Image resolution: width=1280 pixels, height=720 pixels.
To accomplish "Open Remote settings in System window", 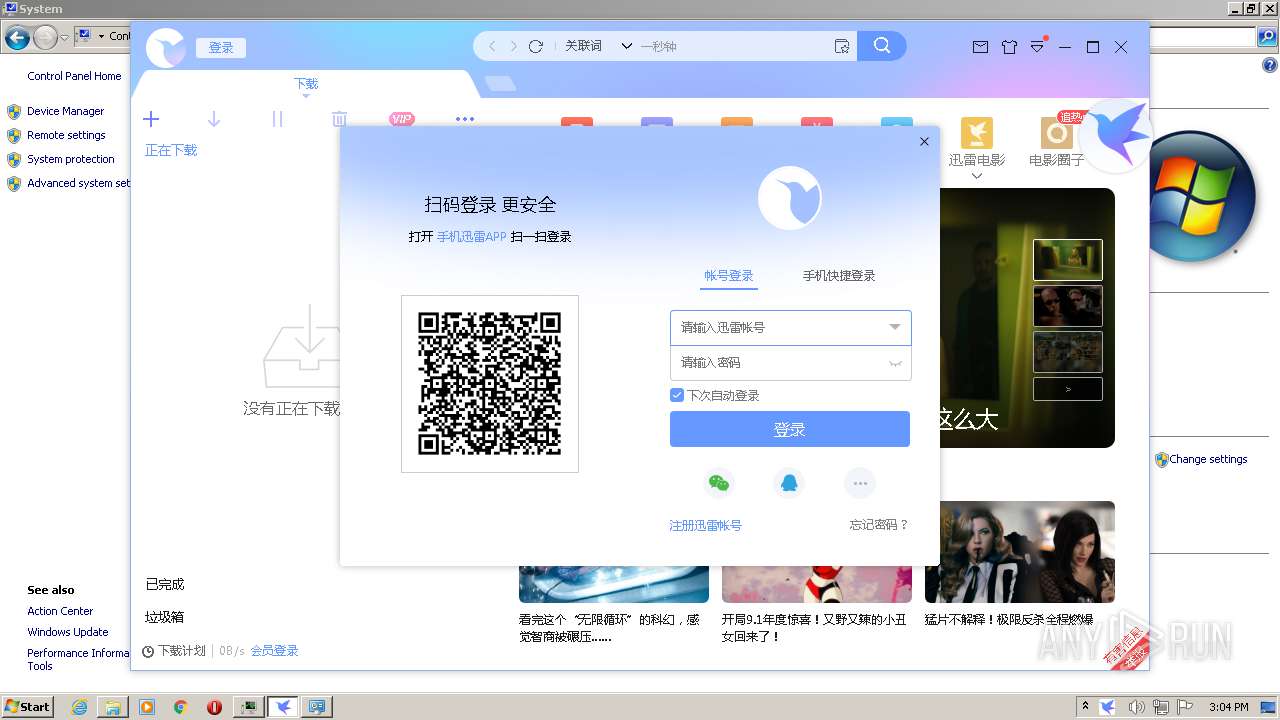I will coord(67,135).
